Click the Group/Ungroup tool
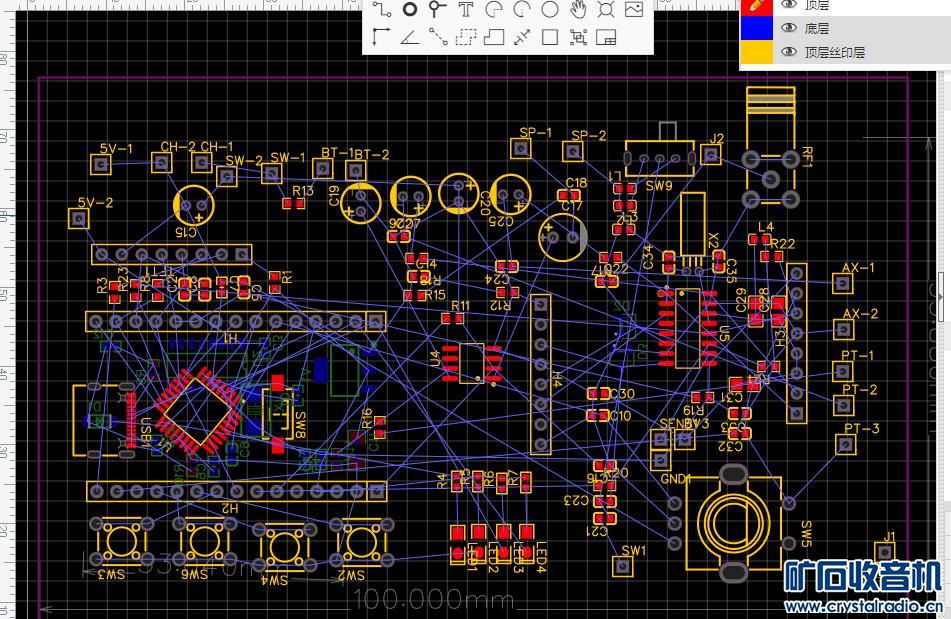This screenshot has width=951, height=619. pyautogui.click(x=578, y=38)
